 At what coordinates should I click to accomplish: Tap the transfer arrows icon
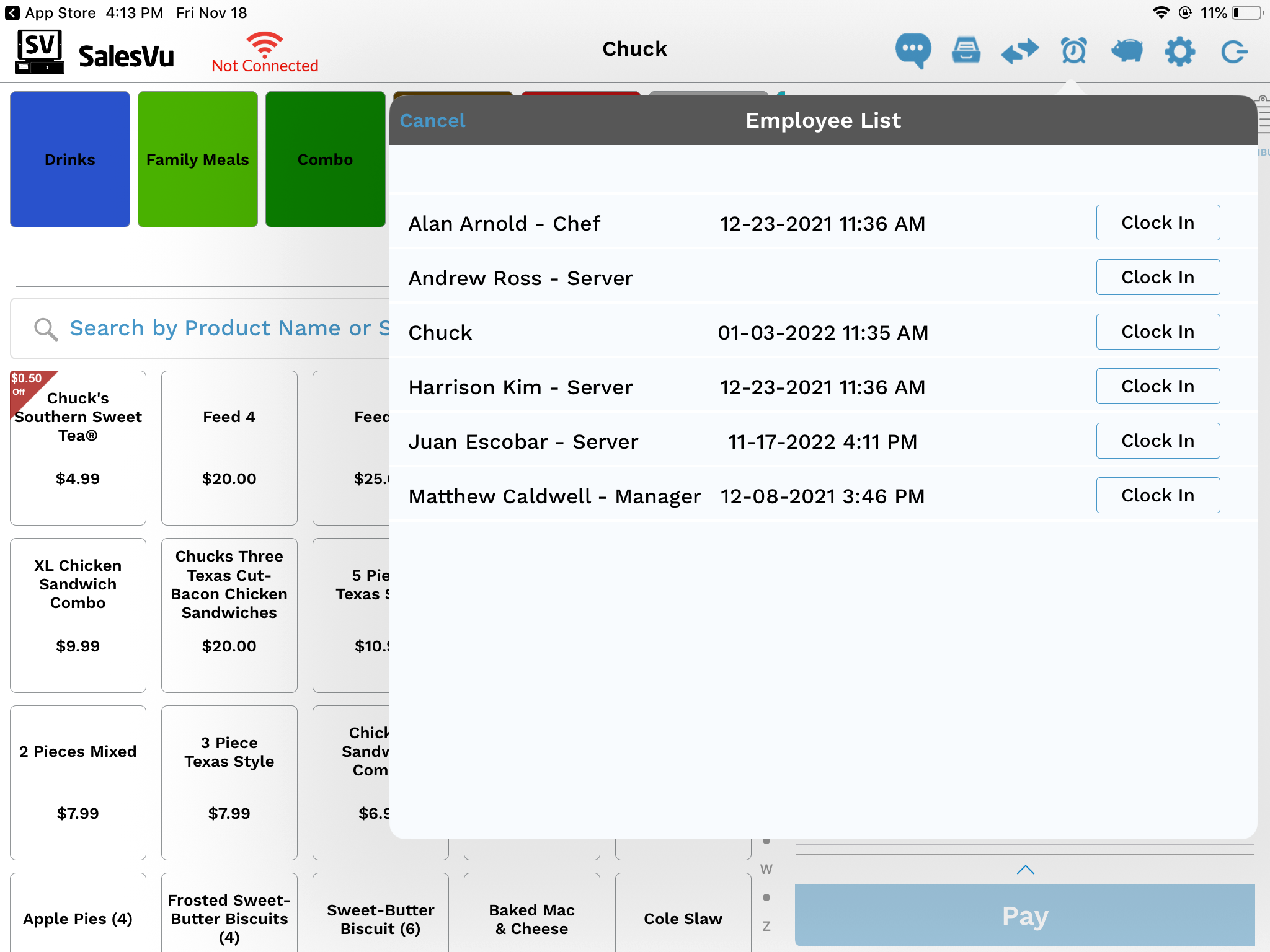click(x=1019, y=51)
